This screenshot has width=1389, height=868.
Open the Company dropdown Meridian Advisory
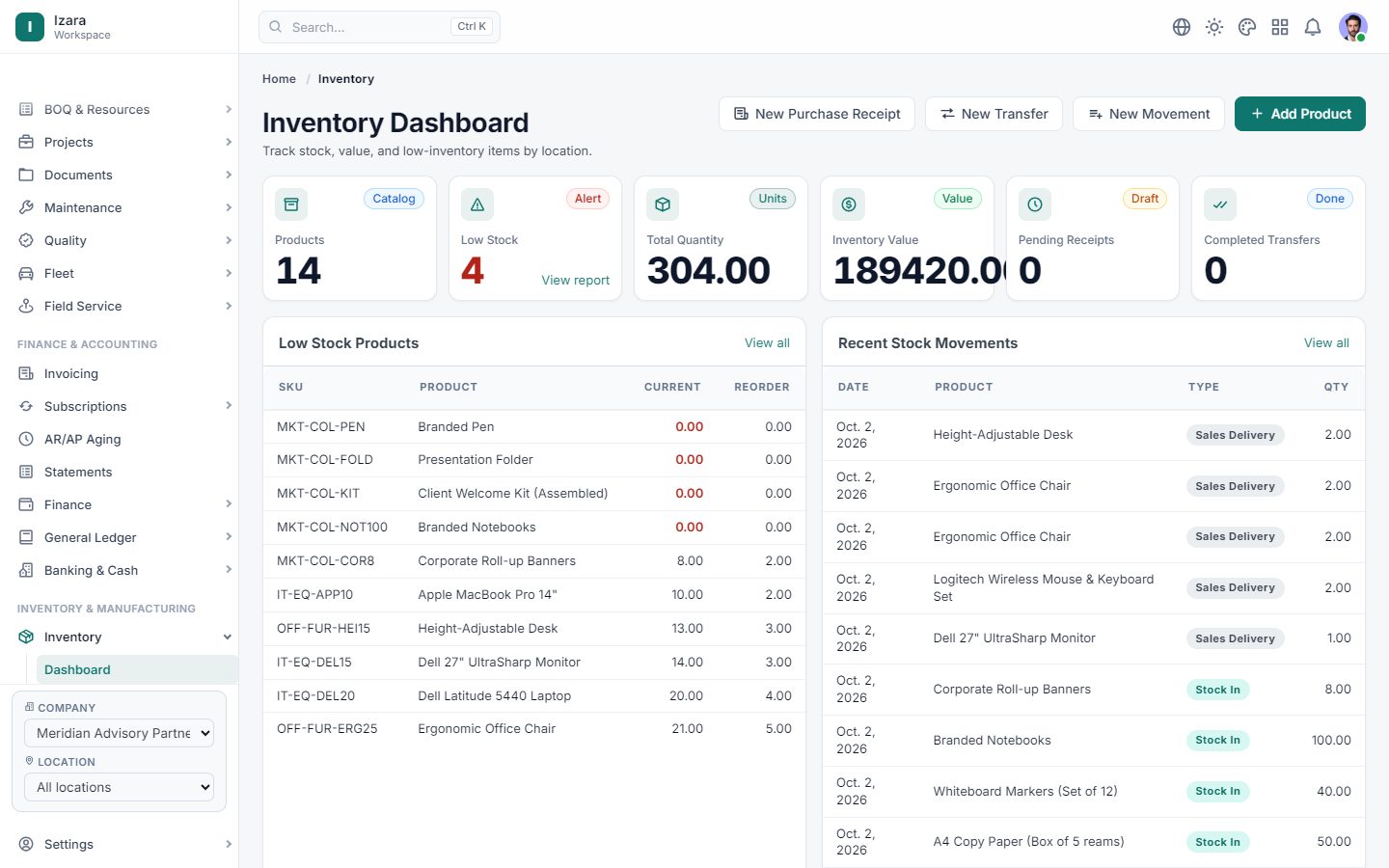119,733
